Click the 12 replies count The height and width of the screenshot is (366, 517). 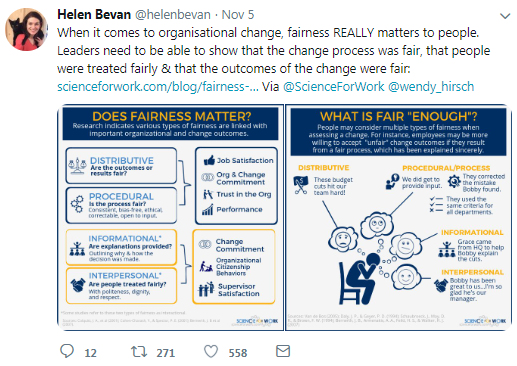point(90,353)
